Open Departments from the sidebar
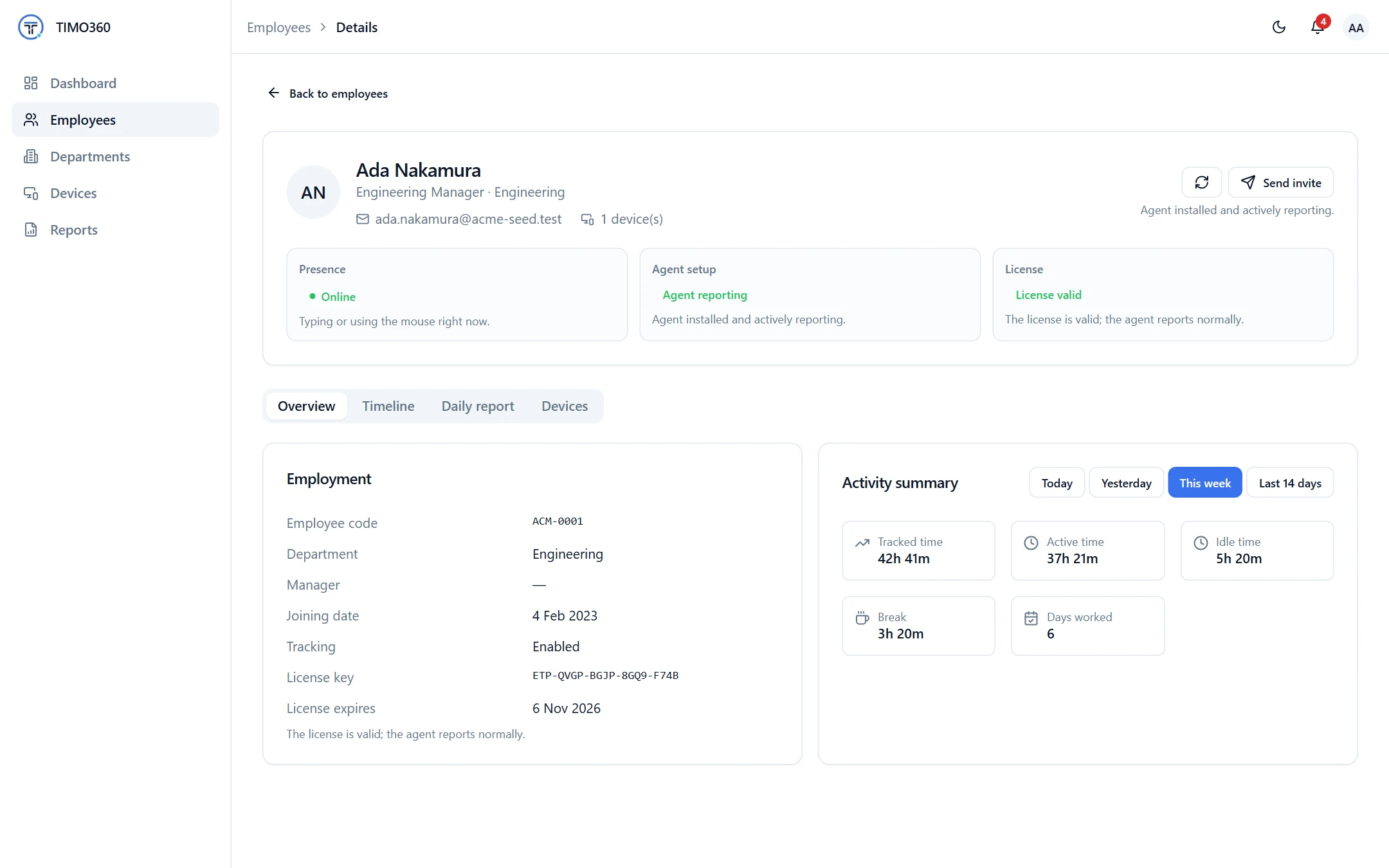Image resolution: width=1389 pixels, height=868 pixels. click(x=115, y=156)
